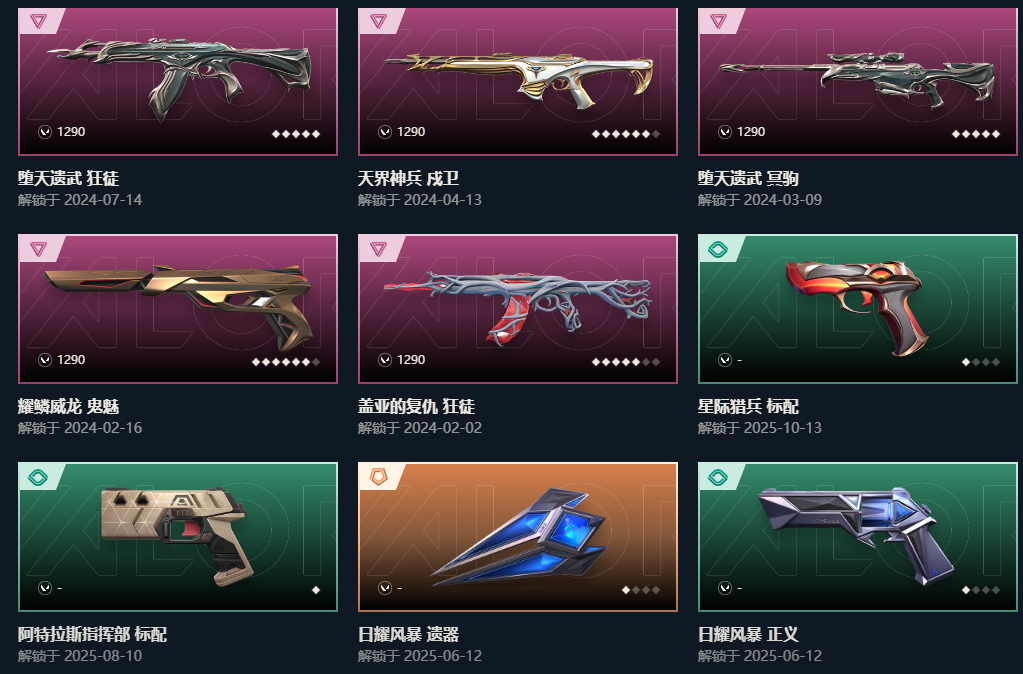Click VP currency icon on 耀鳞威龙 鬼魅 card
Viewport: 1023px width, 674px height.
point(45,360)
